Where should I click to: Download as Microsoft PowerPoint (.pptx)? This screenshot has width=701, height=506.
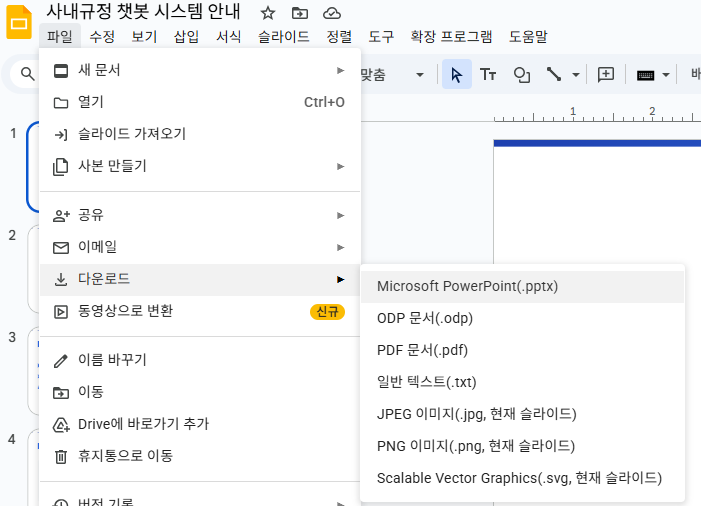click(522, 287)
